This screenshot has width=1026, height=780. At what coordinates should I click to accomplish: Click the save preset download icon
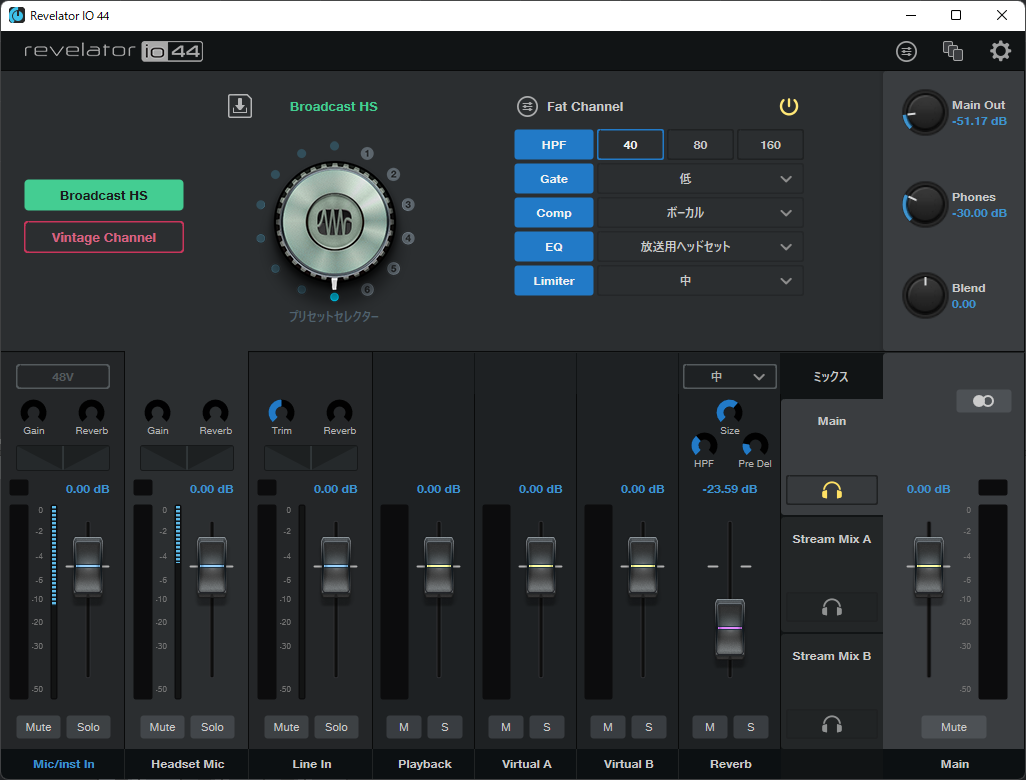pos(239,106)
